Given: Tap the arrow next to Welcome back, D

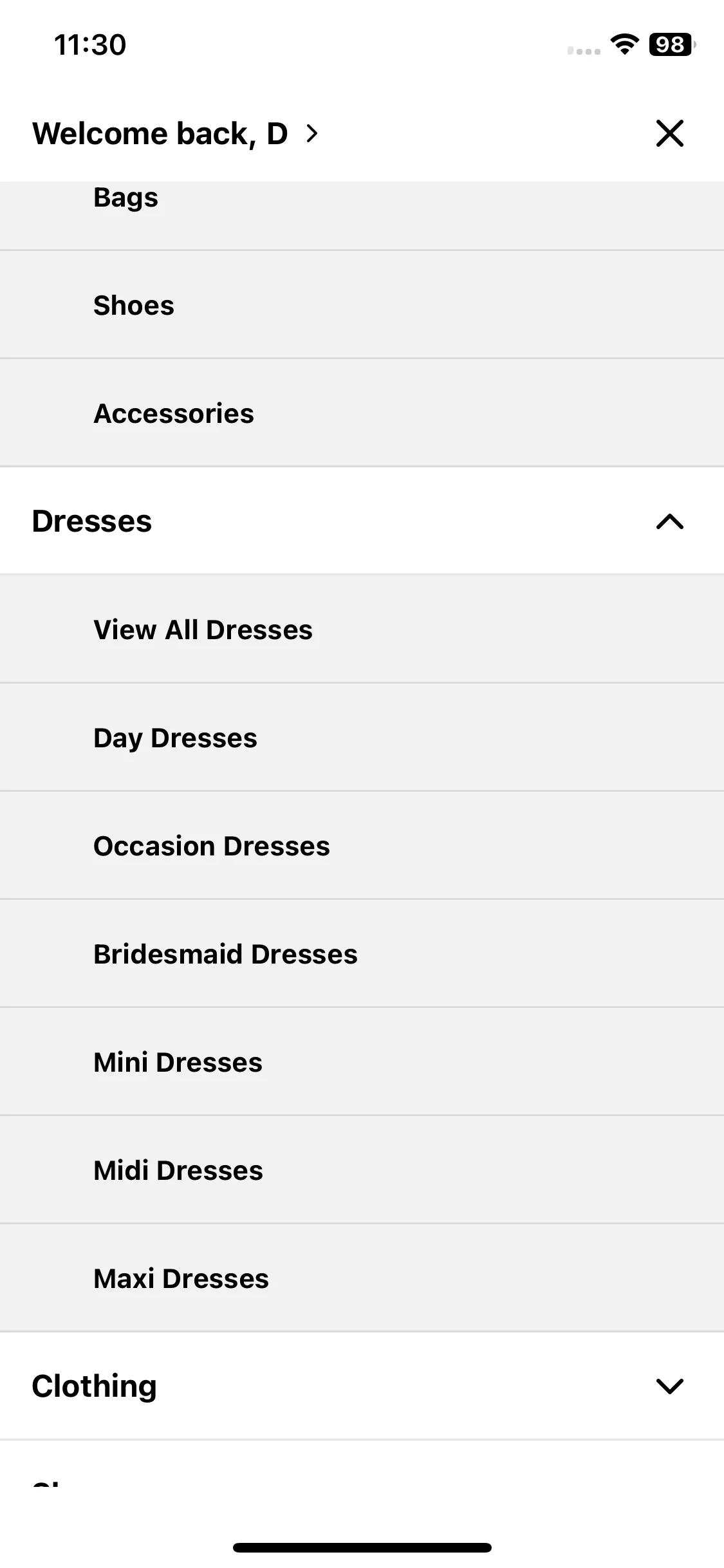Looking at the screenshot, I should 312,134.
